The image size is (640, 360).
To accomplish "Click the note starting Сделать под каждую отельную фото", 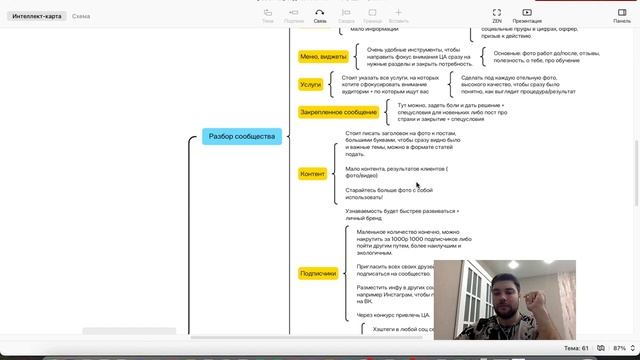I will (518, 84).
